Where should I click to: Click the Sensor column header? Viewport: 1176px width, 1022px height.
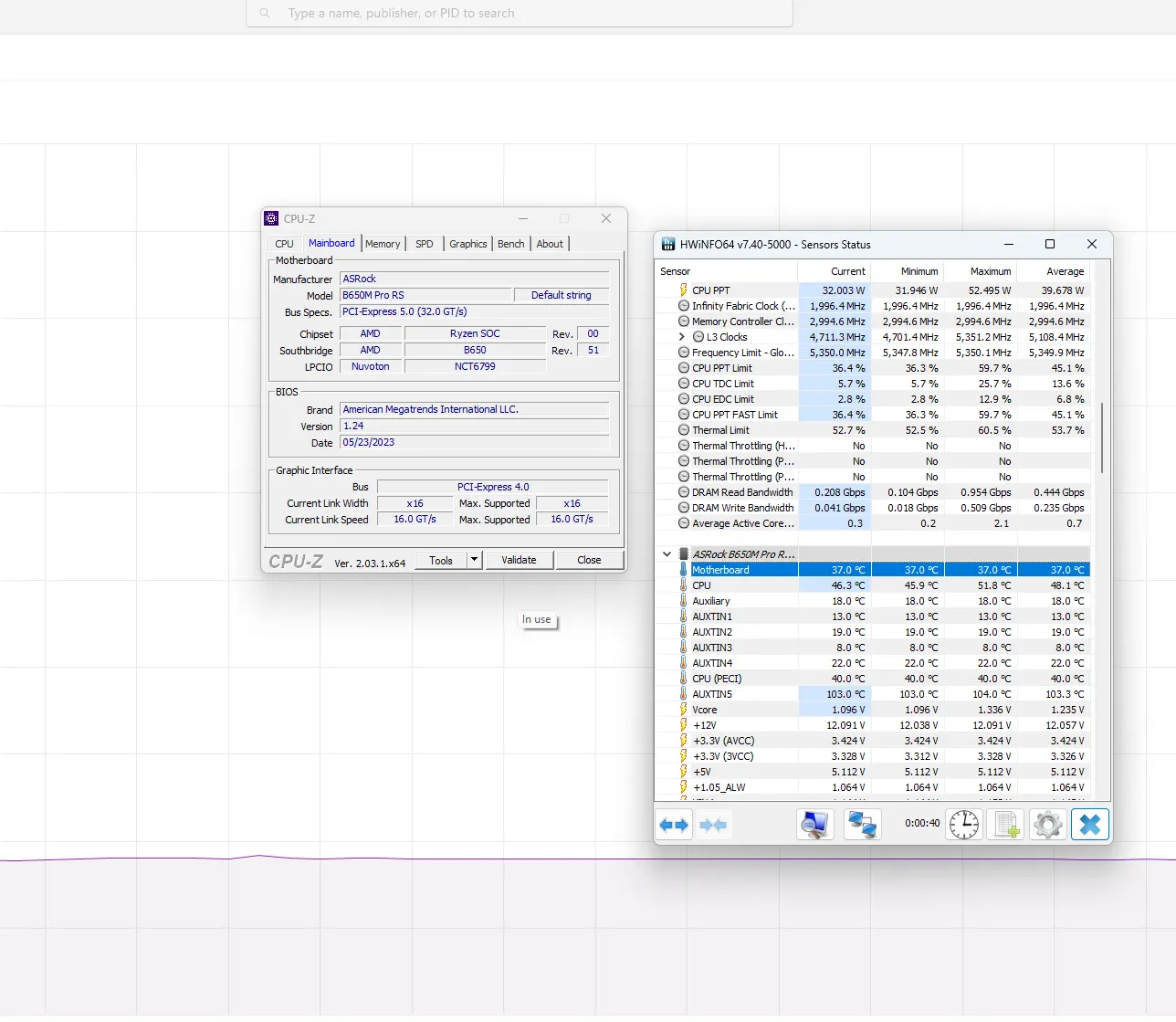[727, 271]
